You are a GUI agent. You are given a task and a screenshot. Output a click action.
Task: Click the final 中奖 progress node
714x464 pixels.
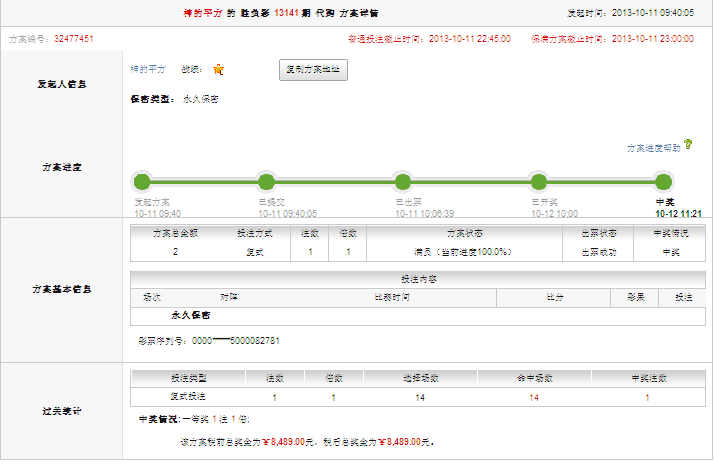663,182
